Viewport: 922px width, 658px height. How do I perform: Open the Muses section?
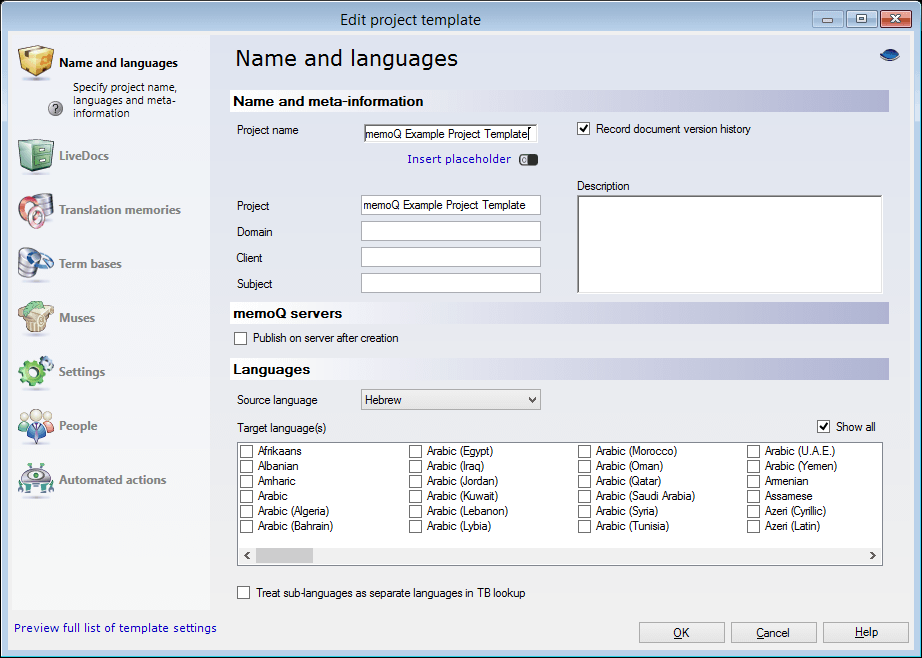76,318
